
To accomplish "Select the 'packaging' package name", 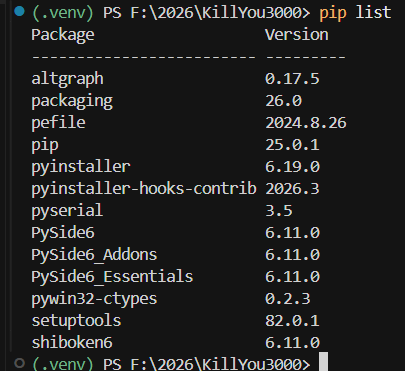I will (72, 101).
